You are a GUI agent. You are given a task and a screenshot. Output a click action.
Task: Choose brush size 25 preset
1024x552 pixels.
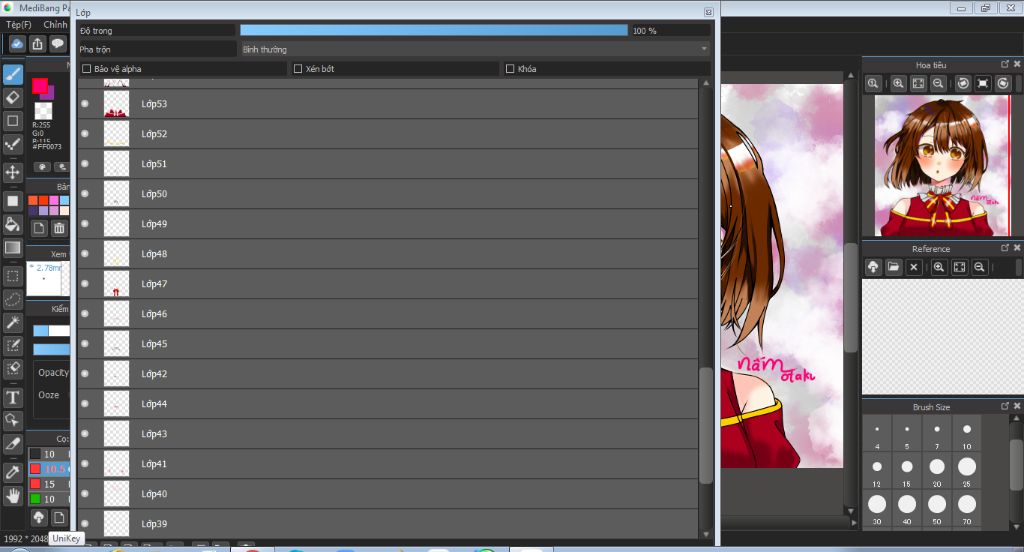click(967, 472)
